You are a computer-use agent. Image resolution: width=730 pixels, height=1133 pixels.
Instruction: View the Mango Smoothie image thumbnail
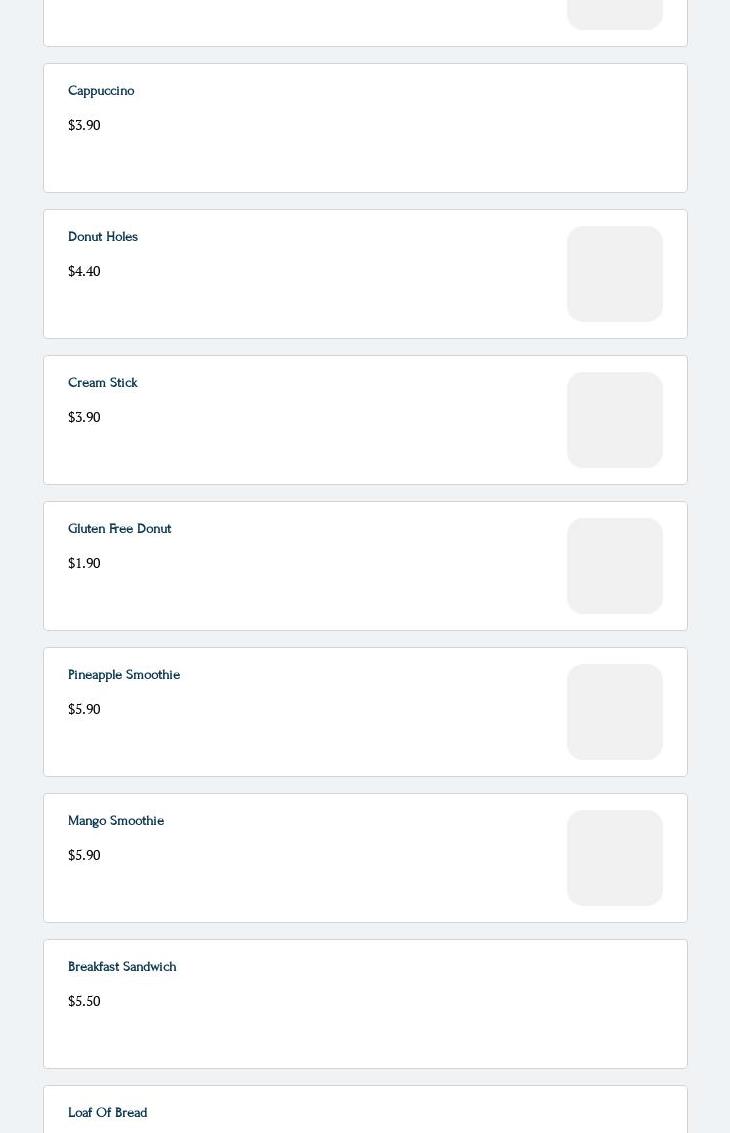[x=615, y=858]
